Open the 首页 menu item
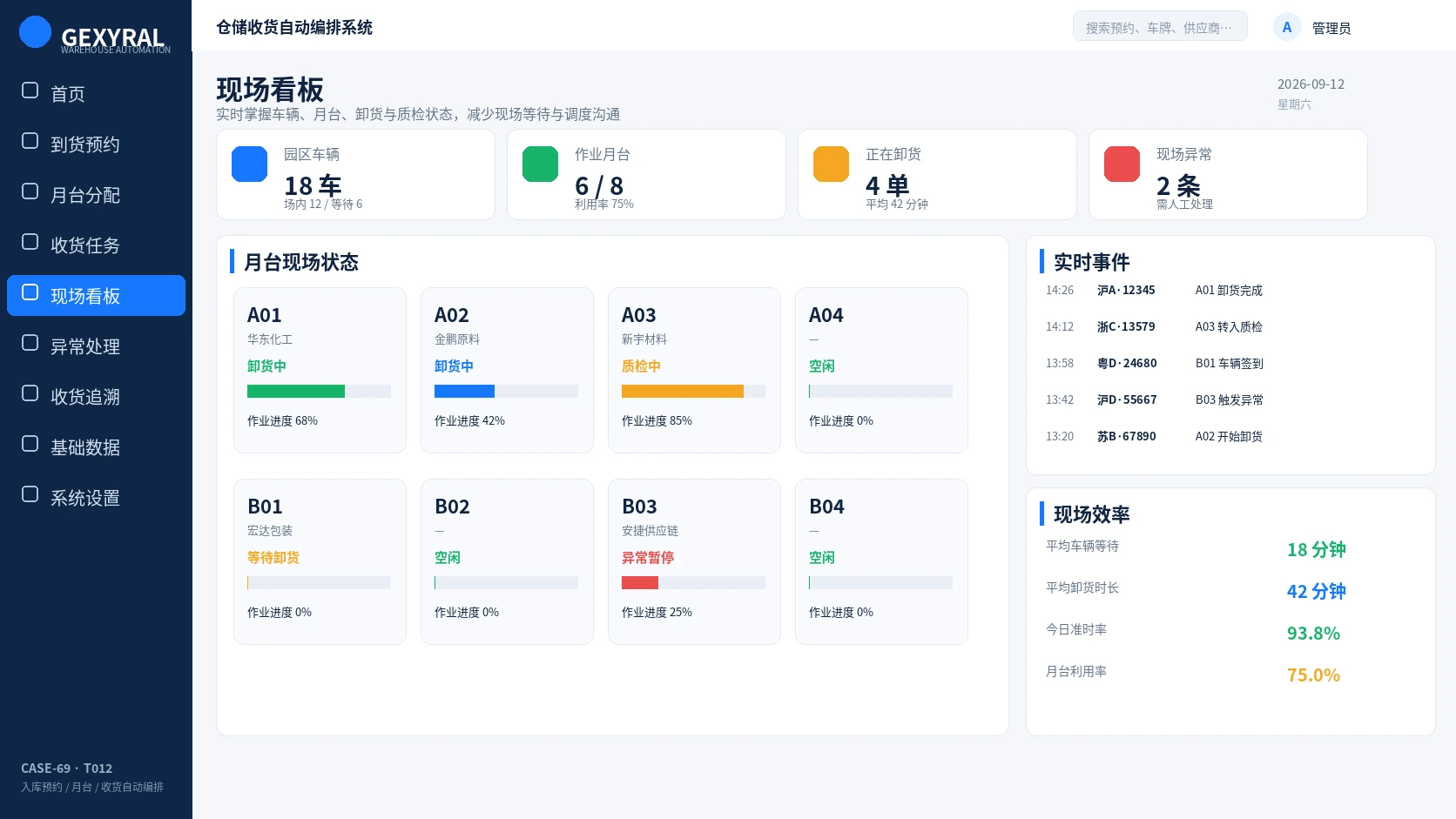 (96, 93)
